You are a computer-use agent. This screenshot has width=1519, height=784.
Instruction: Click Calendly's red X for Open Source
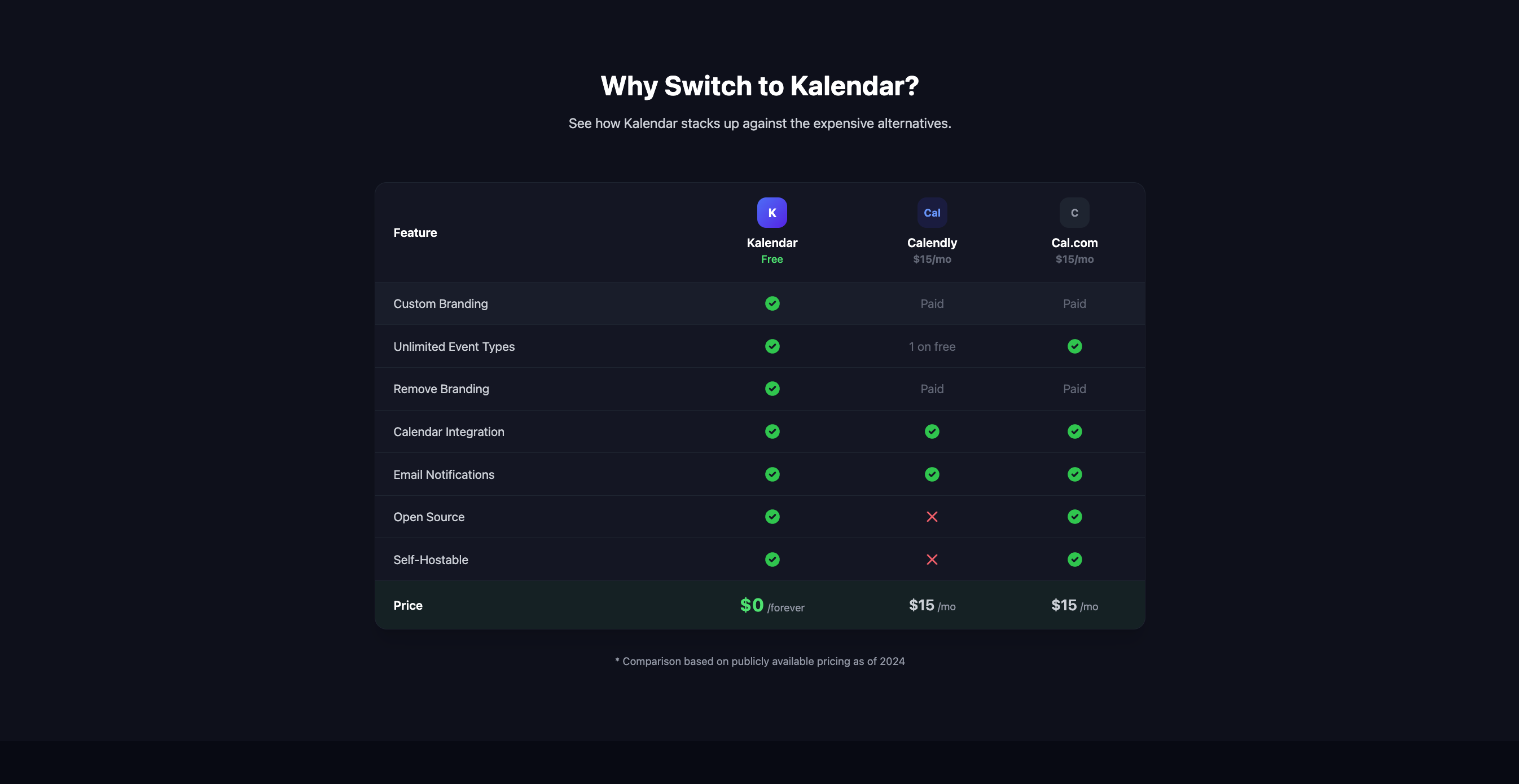[x=932, y=517]
